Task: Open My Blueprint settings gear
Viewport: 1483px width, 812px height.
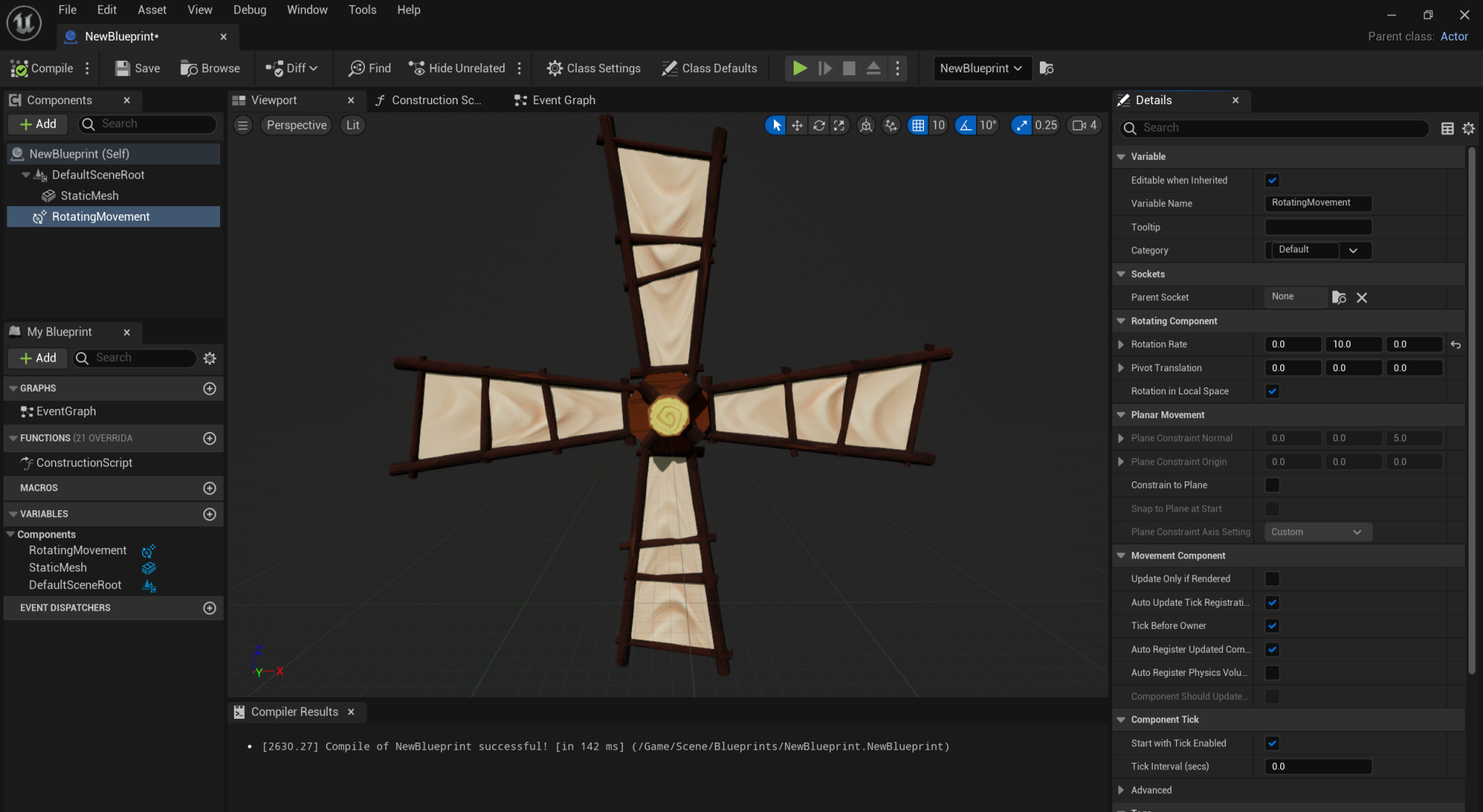Action: tap(209, 358)
